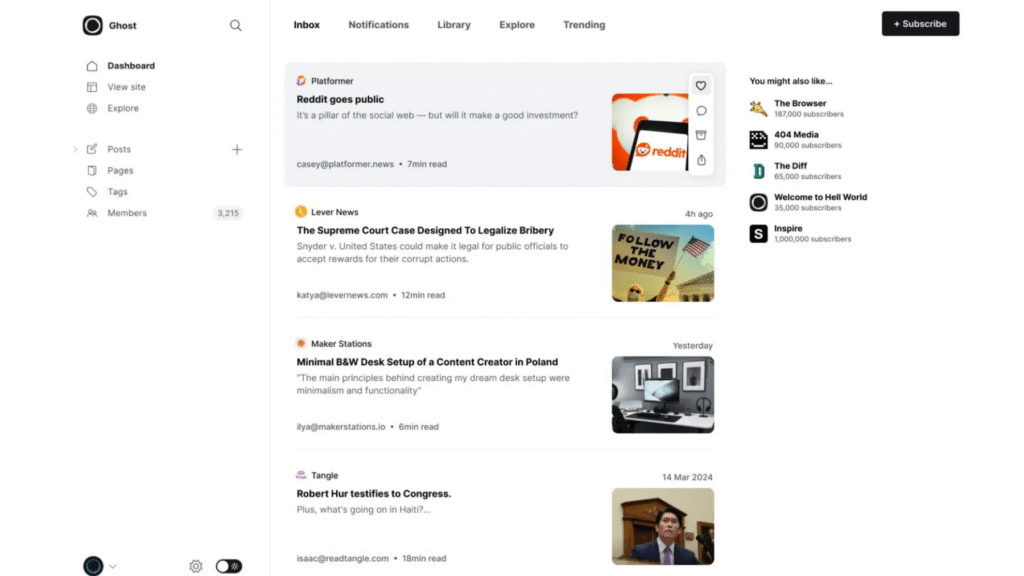Go to Dashboard in sidebar
The image size is (1024, 576).
pos(131,66)
